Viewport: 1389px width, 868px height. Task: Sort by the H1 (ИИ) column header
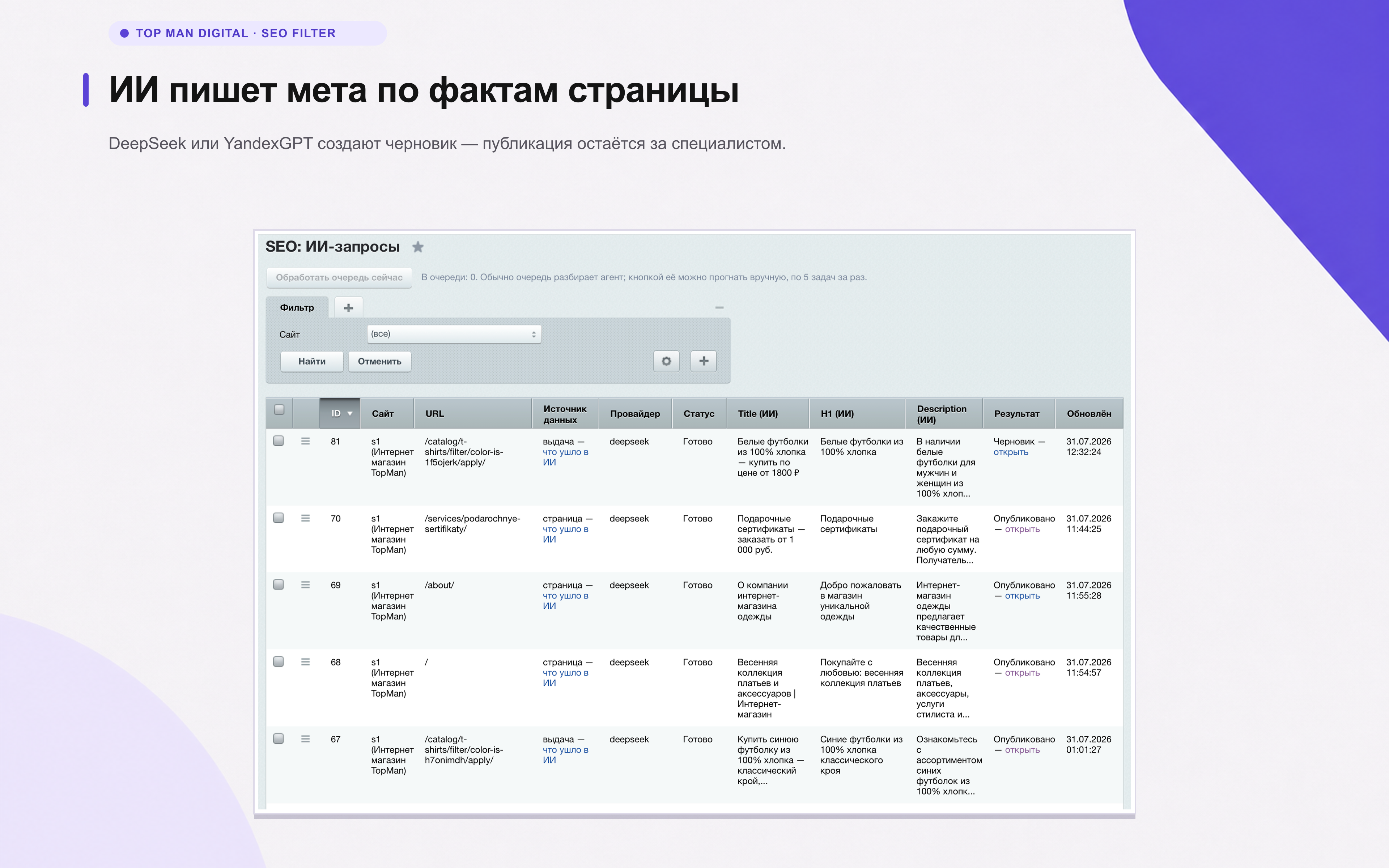[x=858, y=413]
